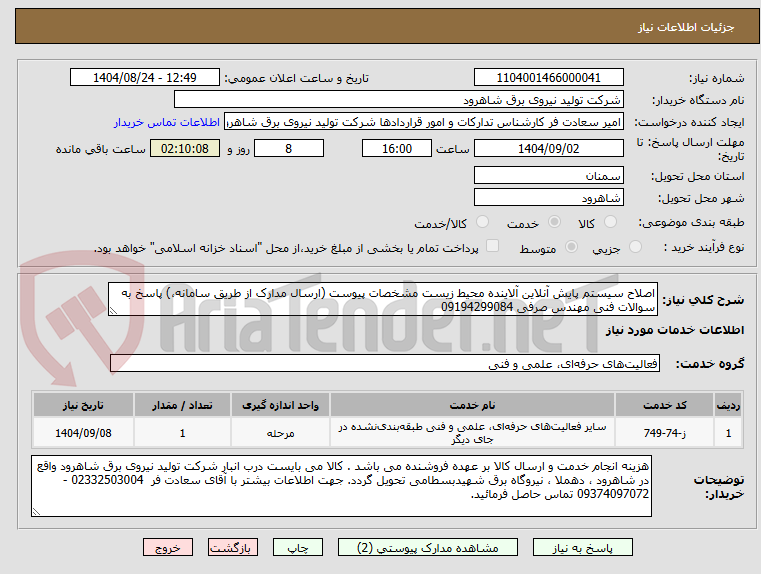The height and width of the screenshot is (574, 761).
Task: Open اطلاعات تماس خریدار contact link
Action: (x=167, y=122)
